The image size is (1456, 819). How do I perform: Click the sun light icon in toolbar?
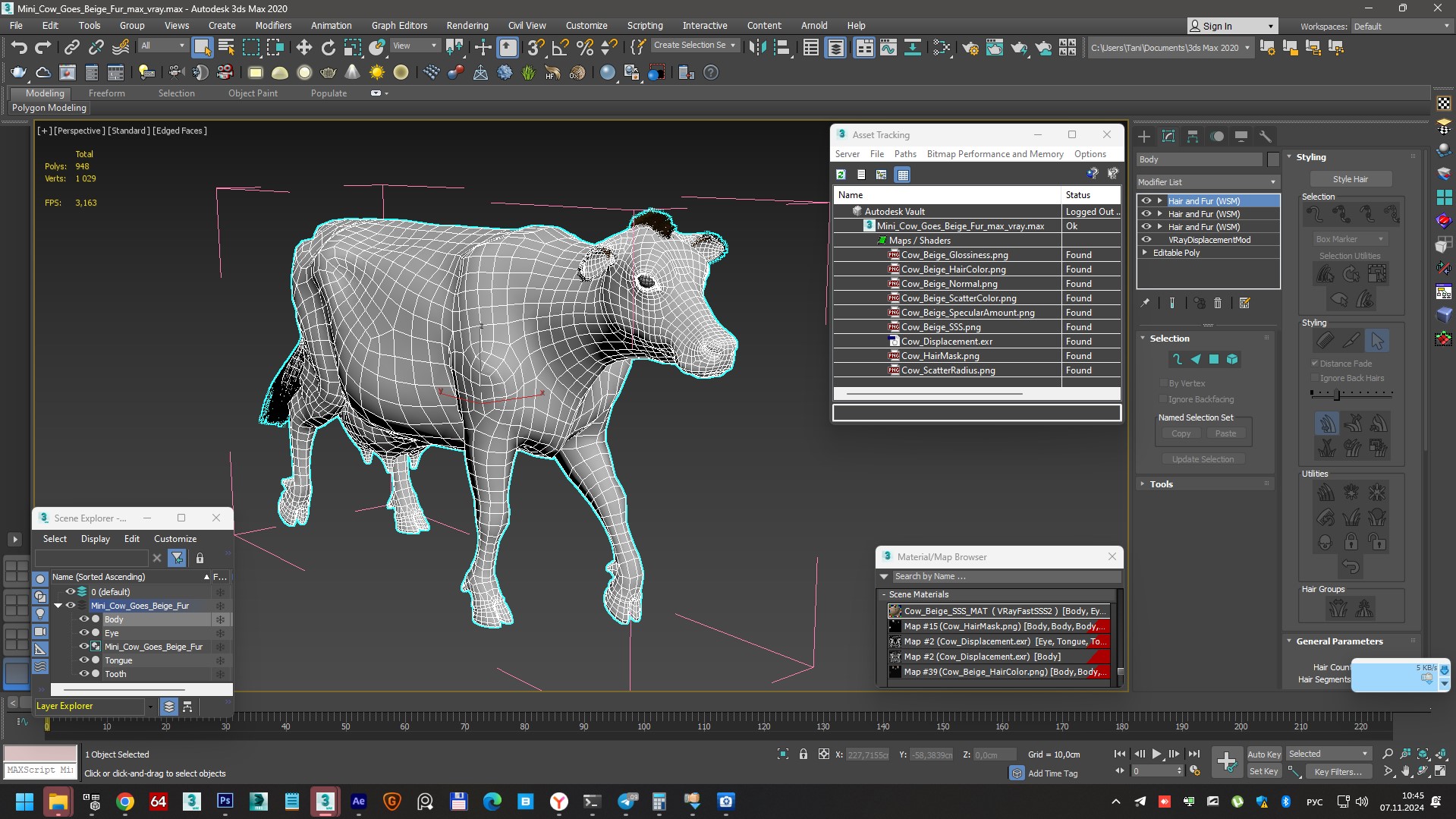click(376, 73)
